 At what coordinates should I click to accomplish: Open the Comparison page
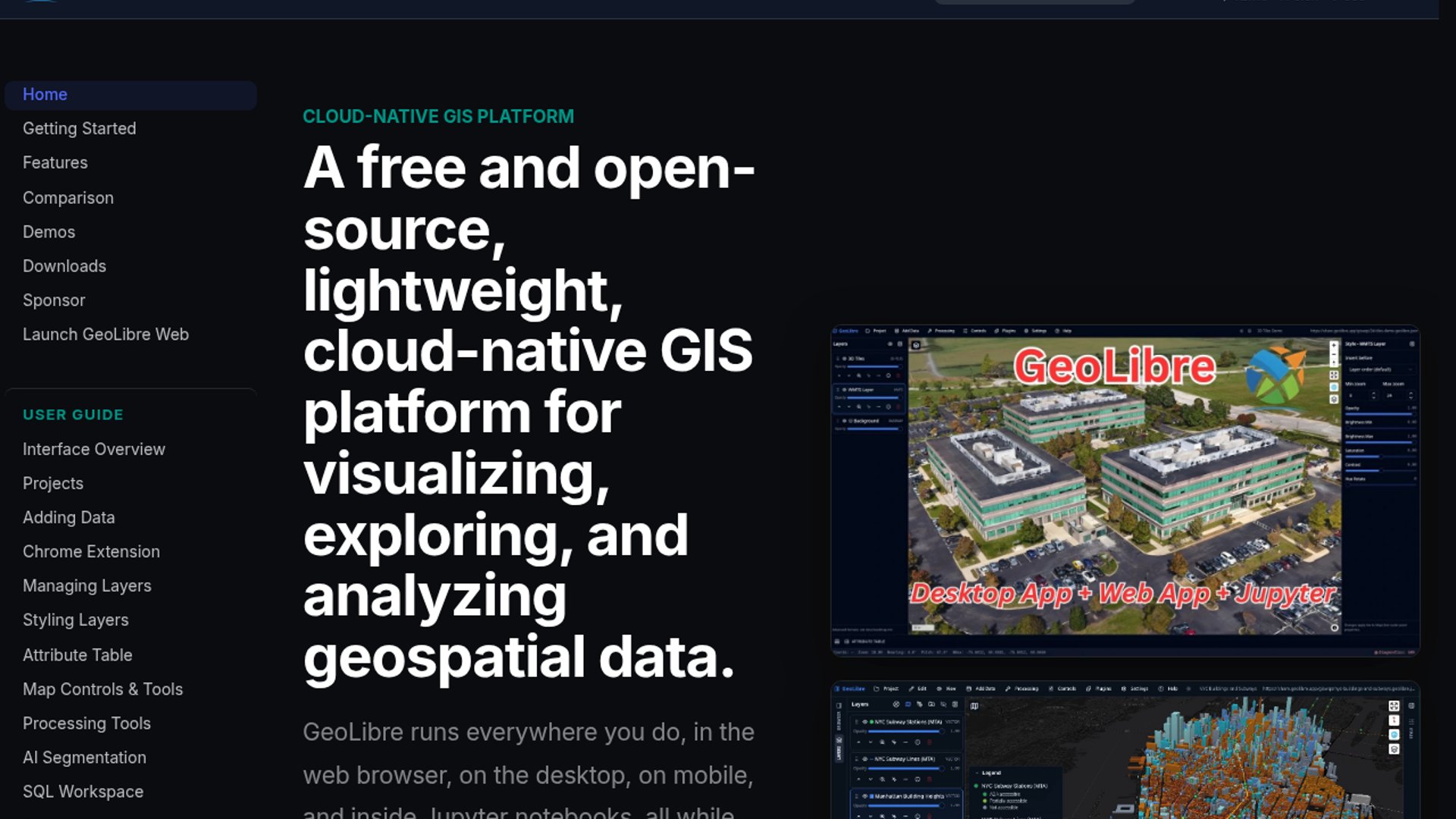68,198
